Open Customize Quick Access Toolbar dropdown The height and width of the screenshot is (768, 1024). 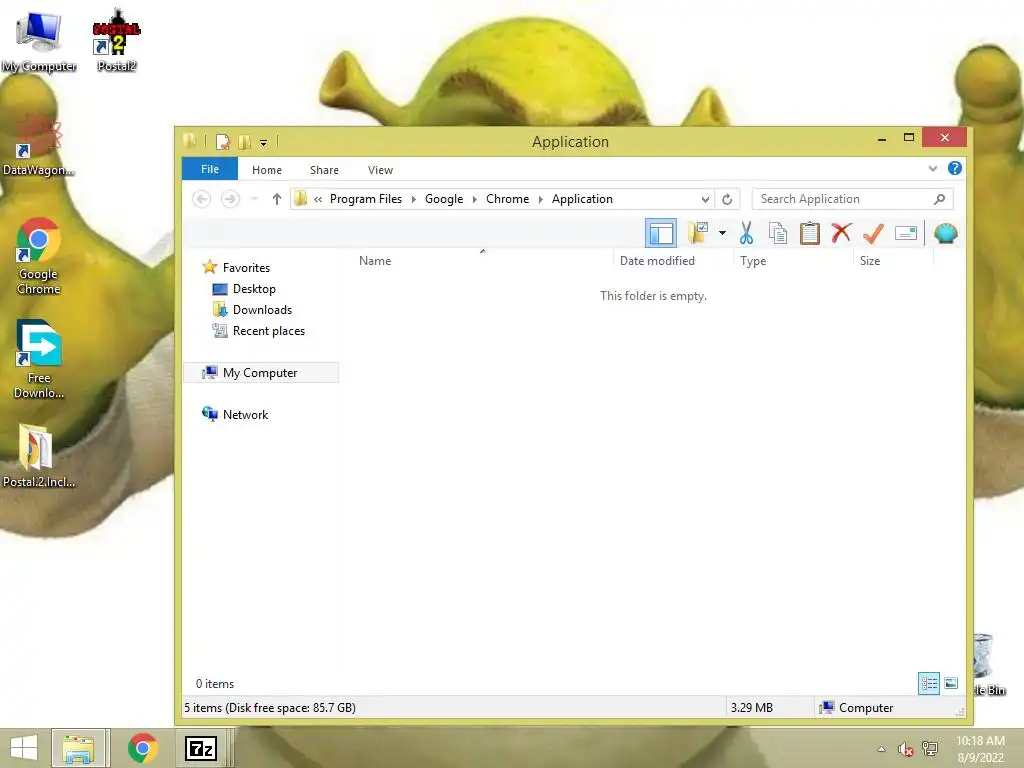pos(263,142)
